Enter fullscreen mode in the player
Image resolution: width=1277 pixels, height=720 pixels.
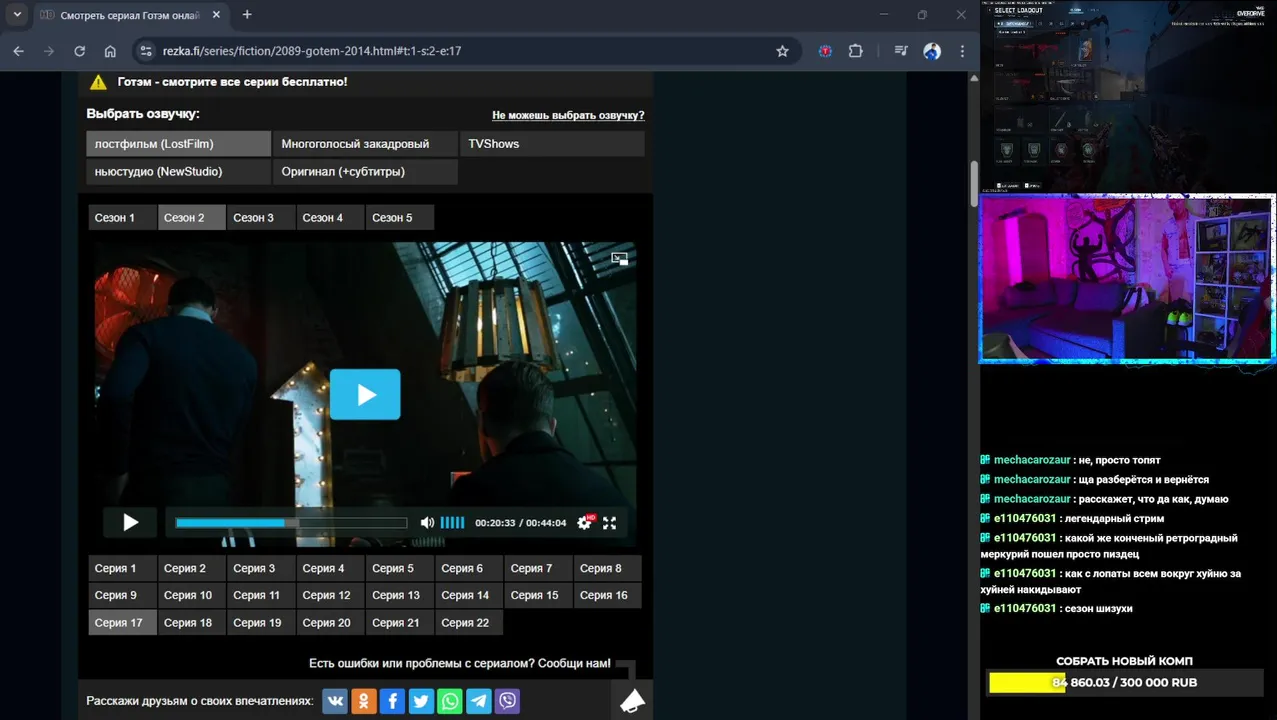tap(609, 523)
